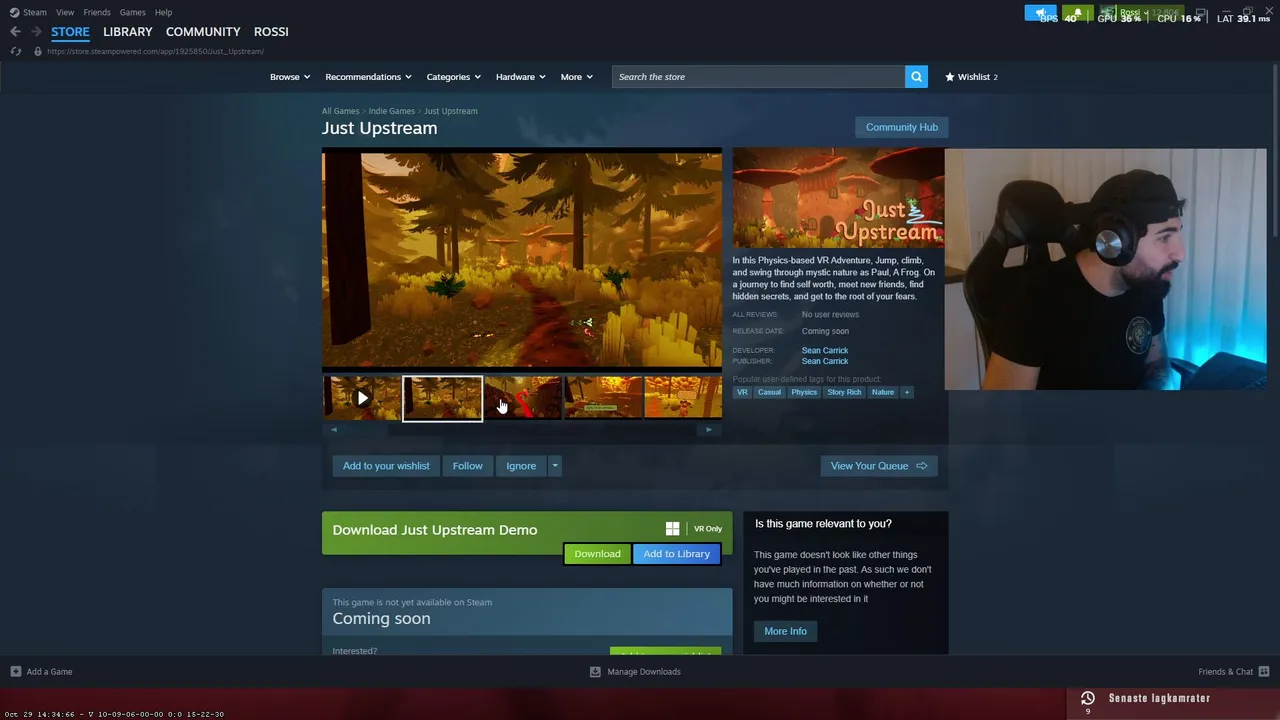The height and width of the screenshot is (720, 1280).
Task: Click Community Hub button
Action: click(x=902, y=127)
